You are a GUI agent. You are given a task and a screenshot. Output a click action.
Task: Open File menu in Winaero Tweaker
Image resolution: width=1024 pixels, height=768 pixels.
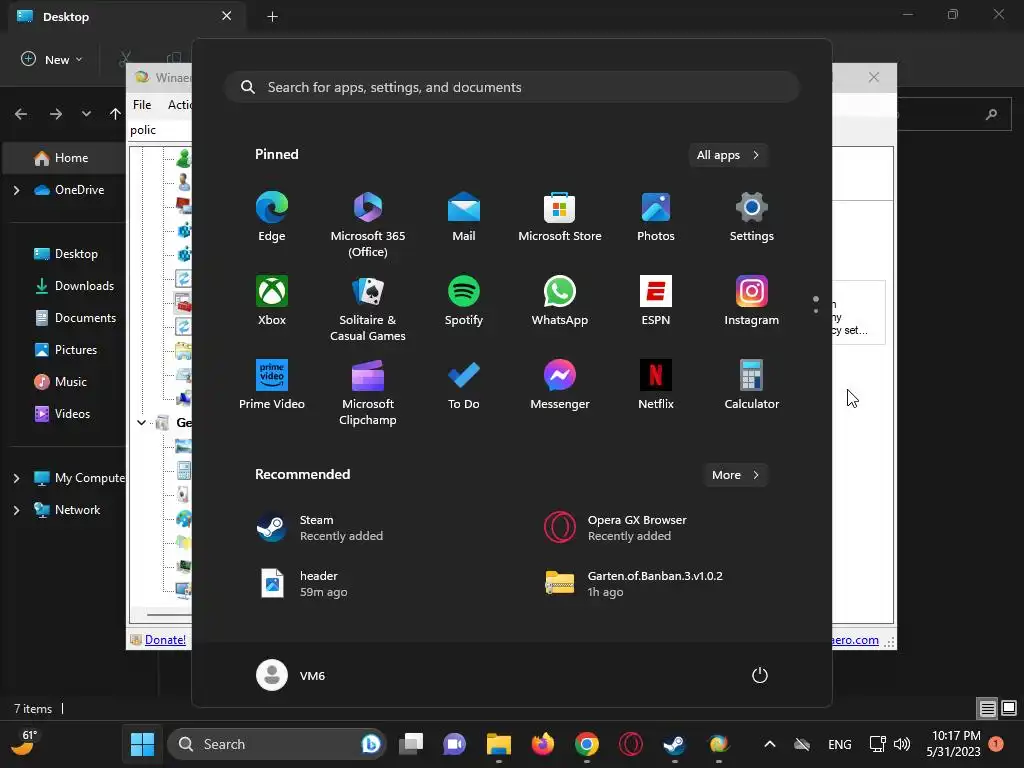(x=142, y=104)
